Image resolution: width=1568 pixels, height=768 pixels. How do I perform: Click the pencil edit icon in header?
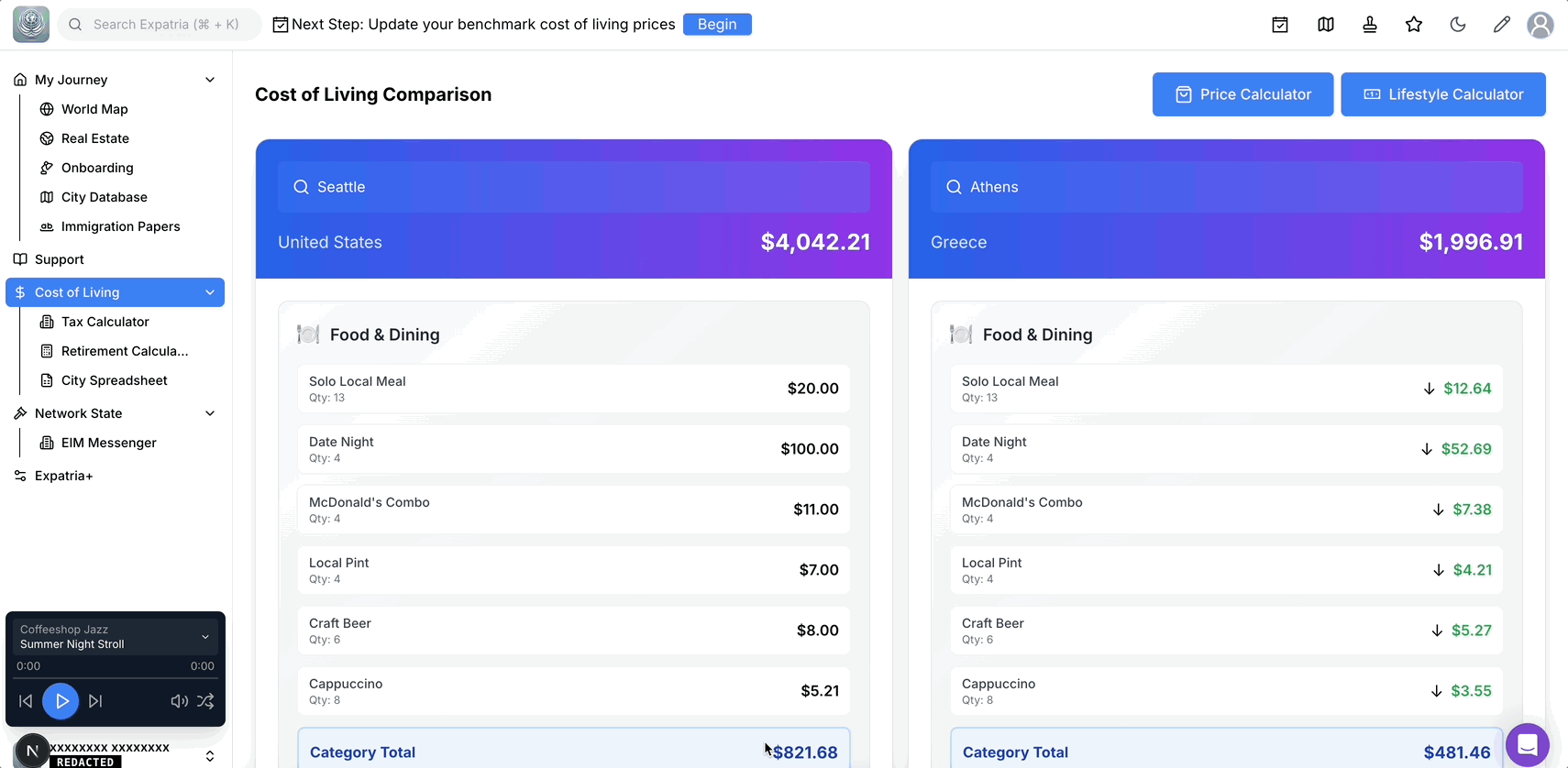[x=1502, y=25]
